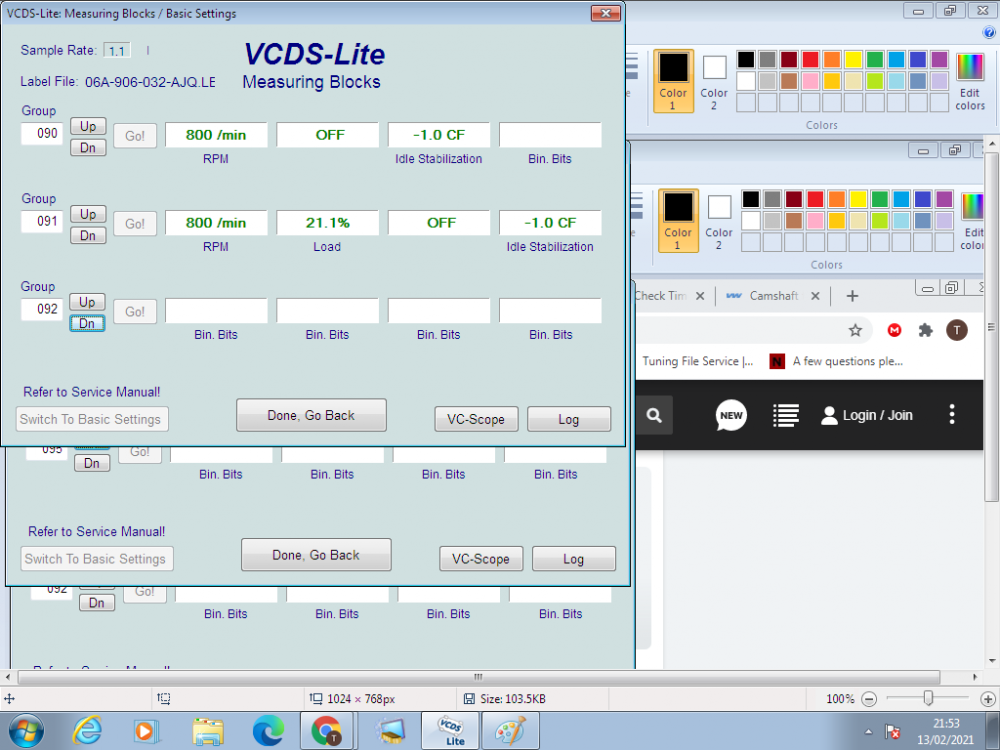Pick green swatch in top Paint palette

click(x=875, y=59)
